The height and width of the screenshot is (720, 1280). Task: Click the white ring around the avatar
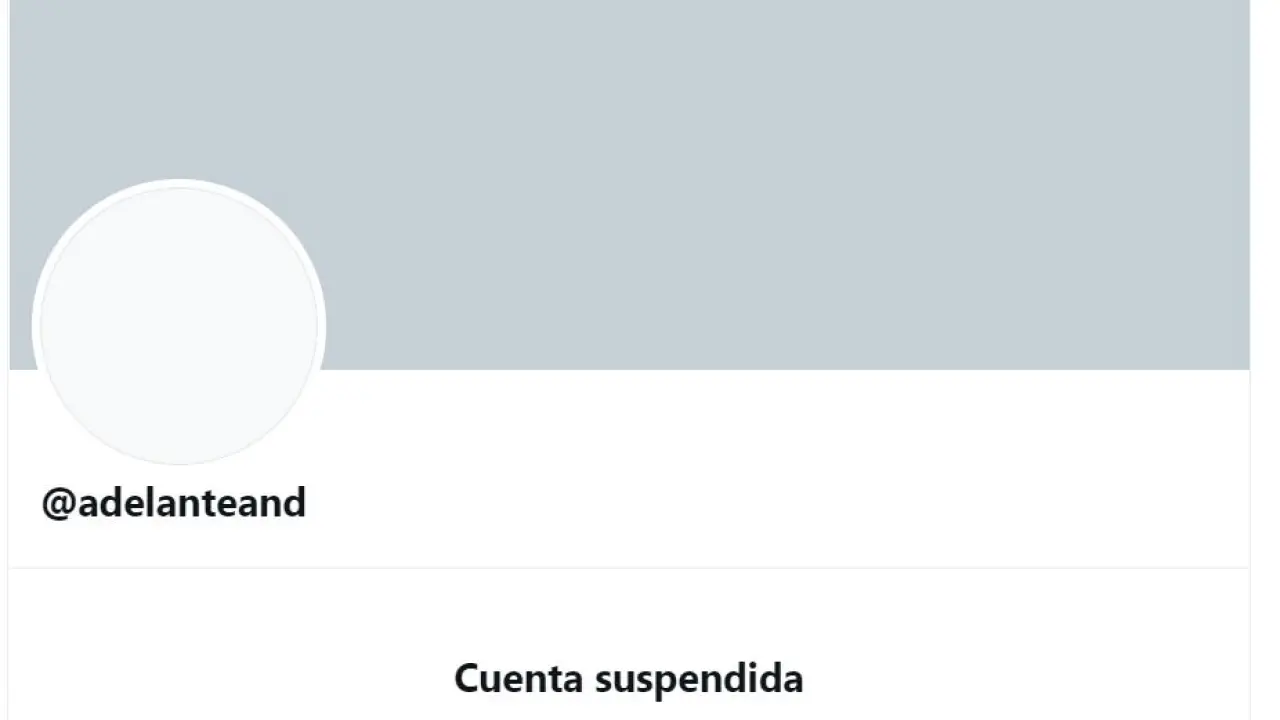pyautogui.click(x=179, y=183)
